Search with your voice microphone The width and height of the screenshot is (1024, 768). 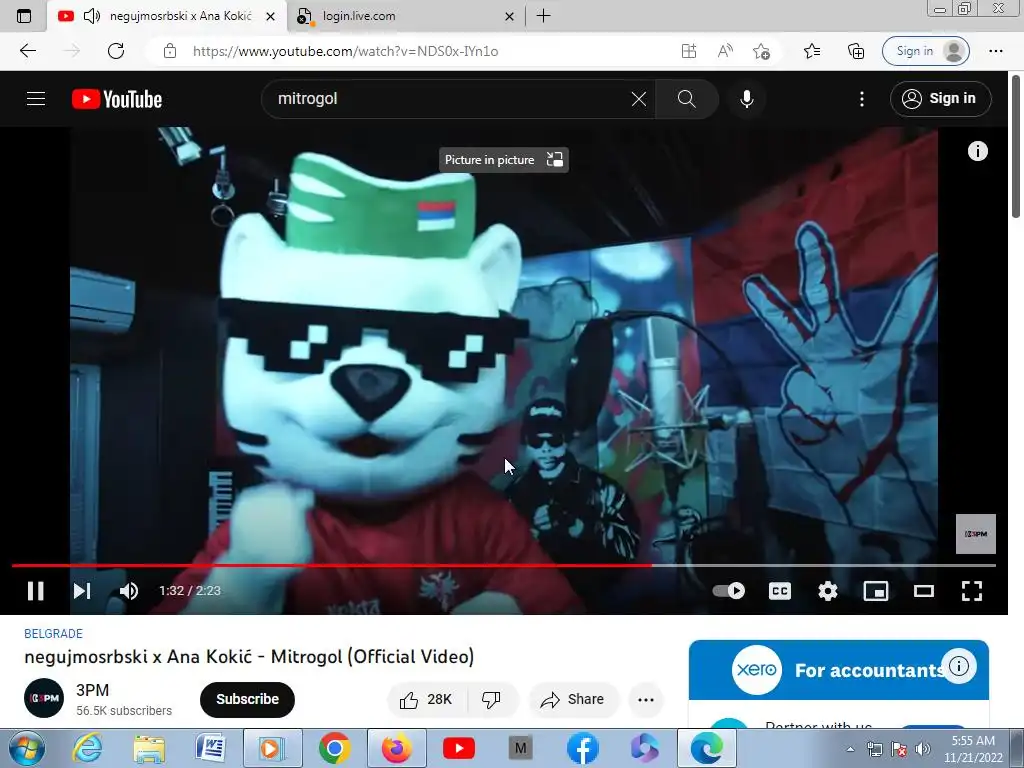click(x=747, y=99)
